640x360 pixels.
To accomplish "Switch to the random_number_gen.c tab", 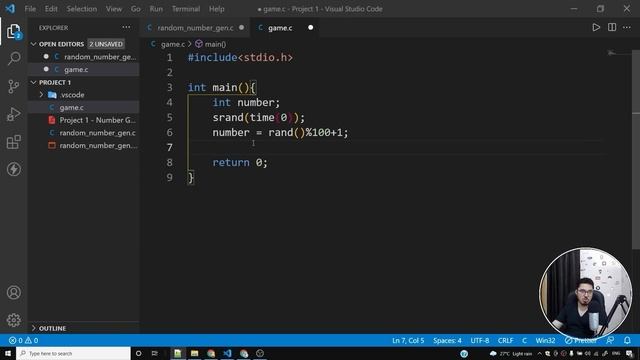I will click(x=196, y=28).
